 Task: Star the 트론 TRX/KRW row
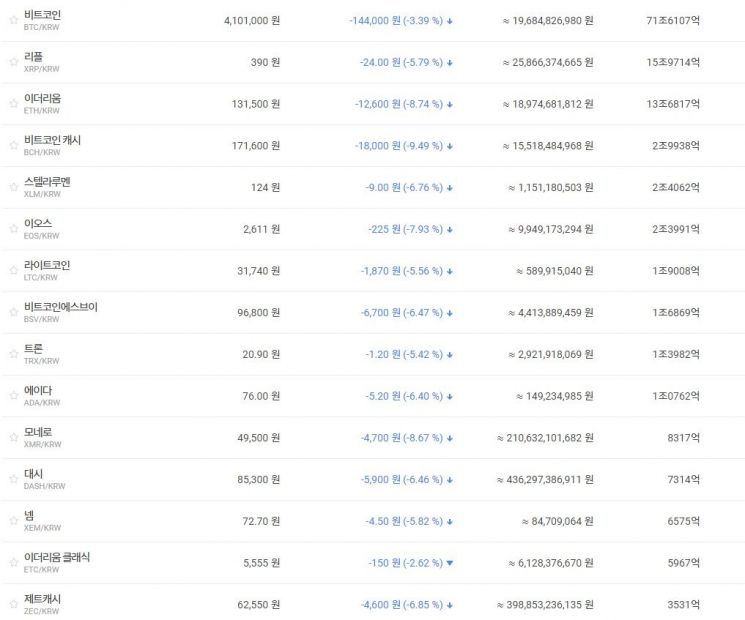[13, 354]
